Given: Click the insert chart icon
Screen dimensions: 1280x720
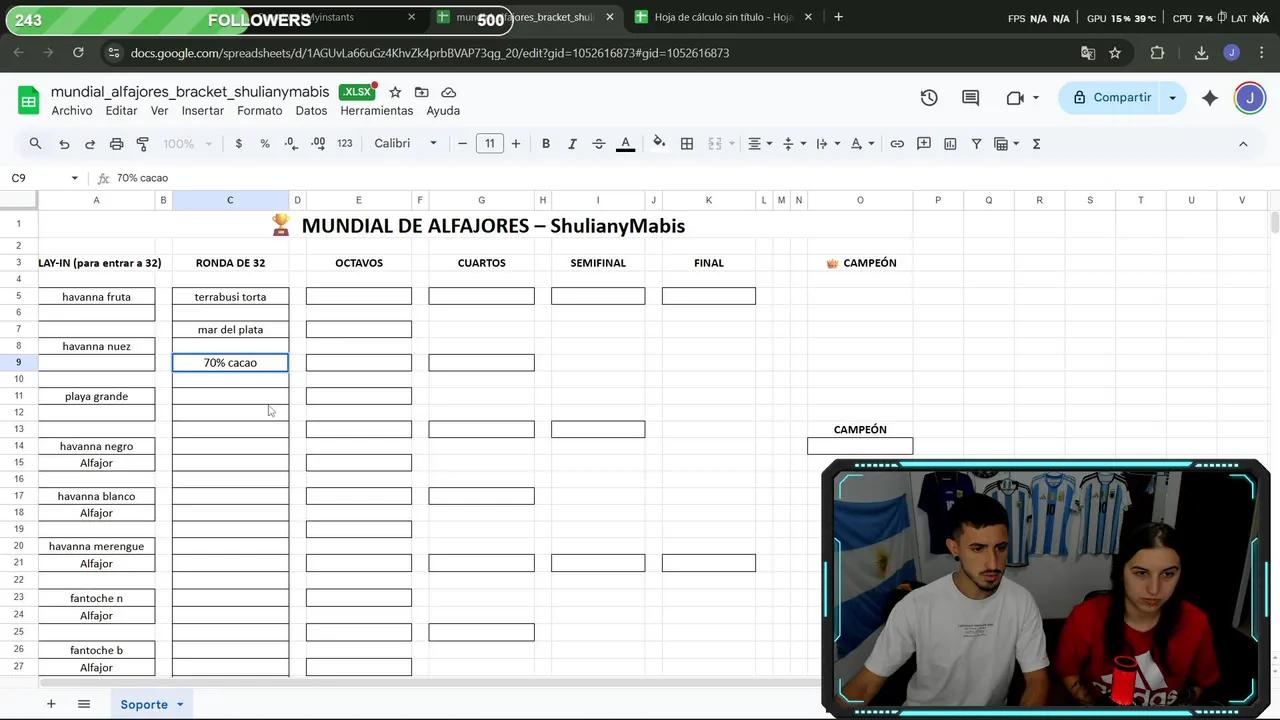Looking at the screenshot, I should click(x=950, y=144).
